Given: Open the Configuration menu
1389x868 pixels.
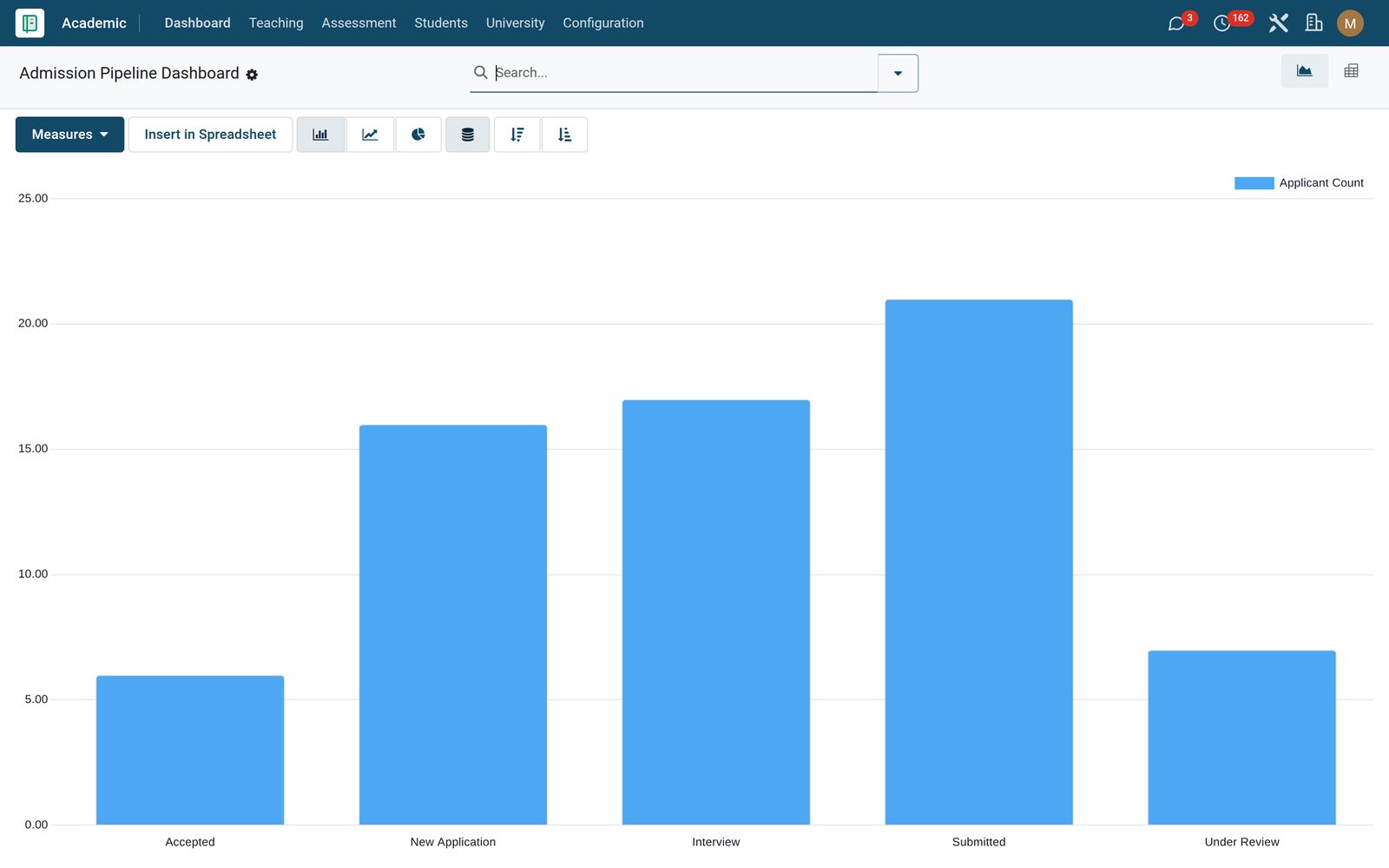Looking at the screenshot, I should [603, 23].
